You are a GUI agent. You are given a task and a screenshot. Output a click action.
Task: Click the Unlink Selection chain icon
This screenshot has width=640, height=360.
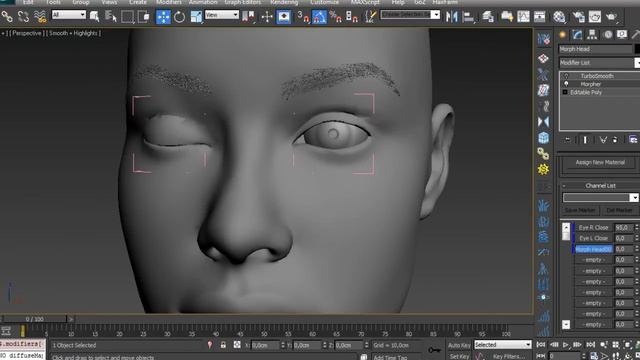[x=23, y=17]
